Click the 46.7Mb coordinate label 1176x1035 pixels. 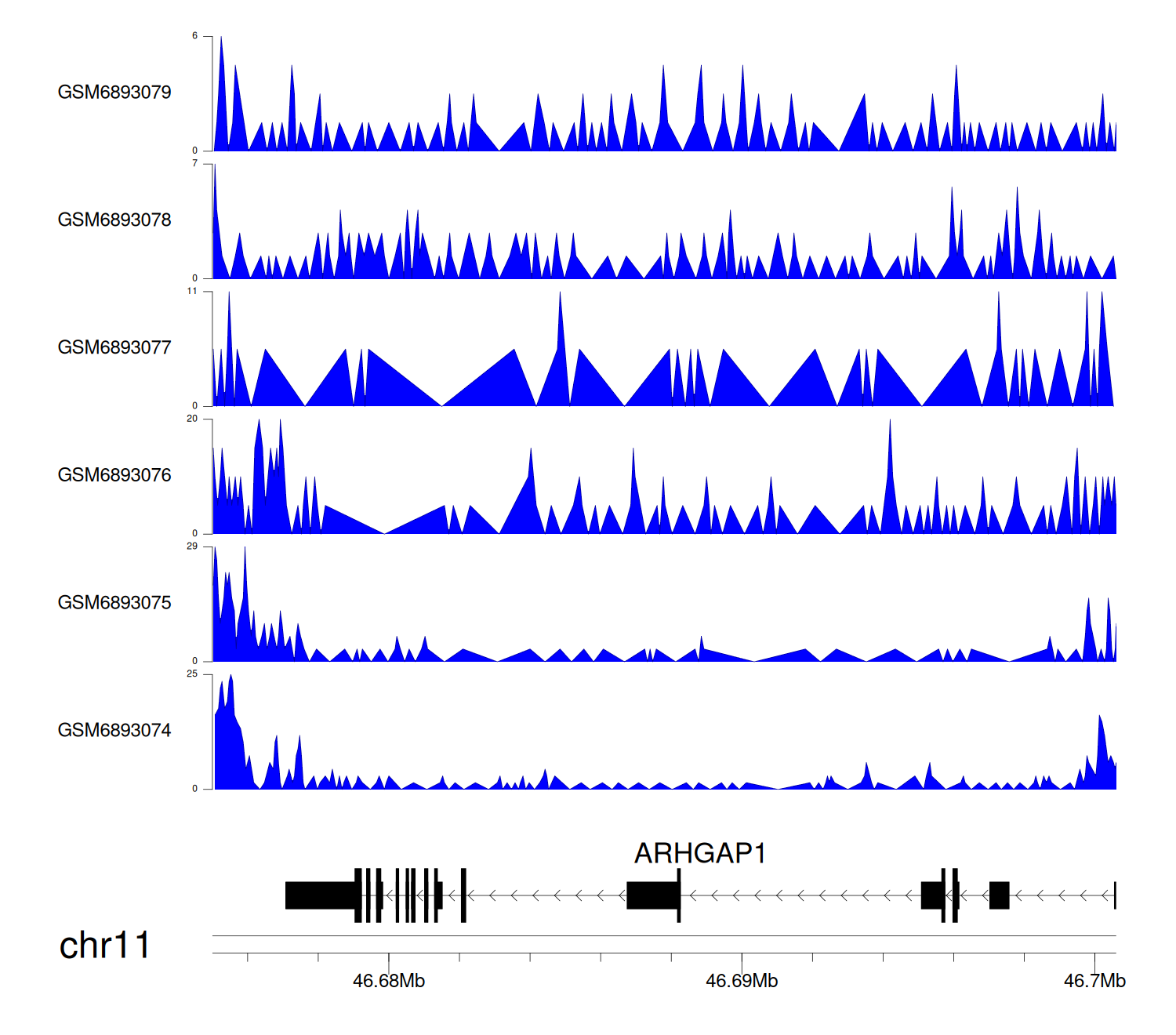1094,981
